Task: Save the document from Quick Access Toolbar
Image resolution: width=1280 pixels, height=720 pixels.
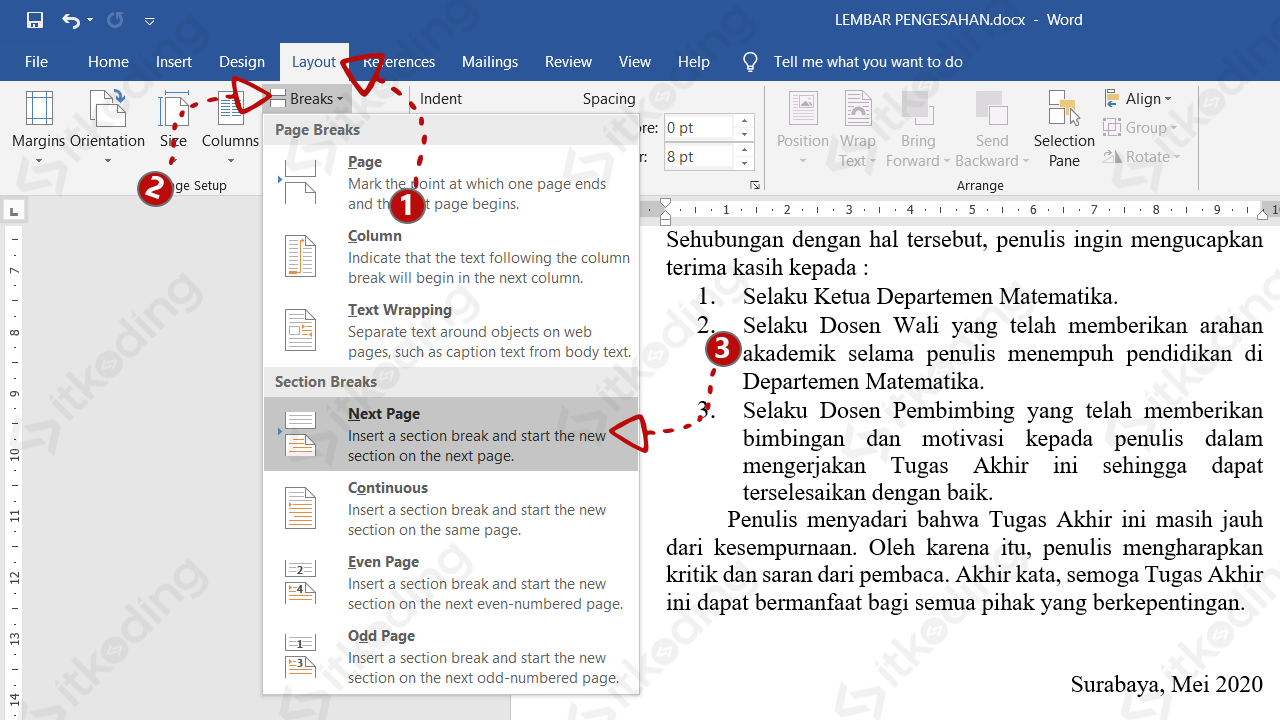Action: tap(35, 19)
